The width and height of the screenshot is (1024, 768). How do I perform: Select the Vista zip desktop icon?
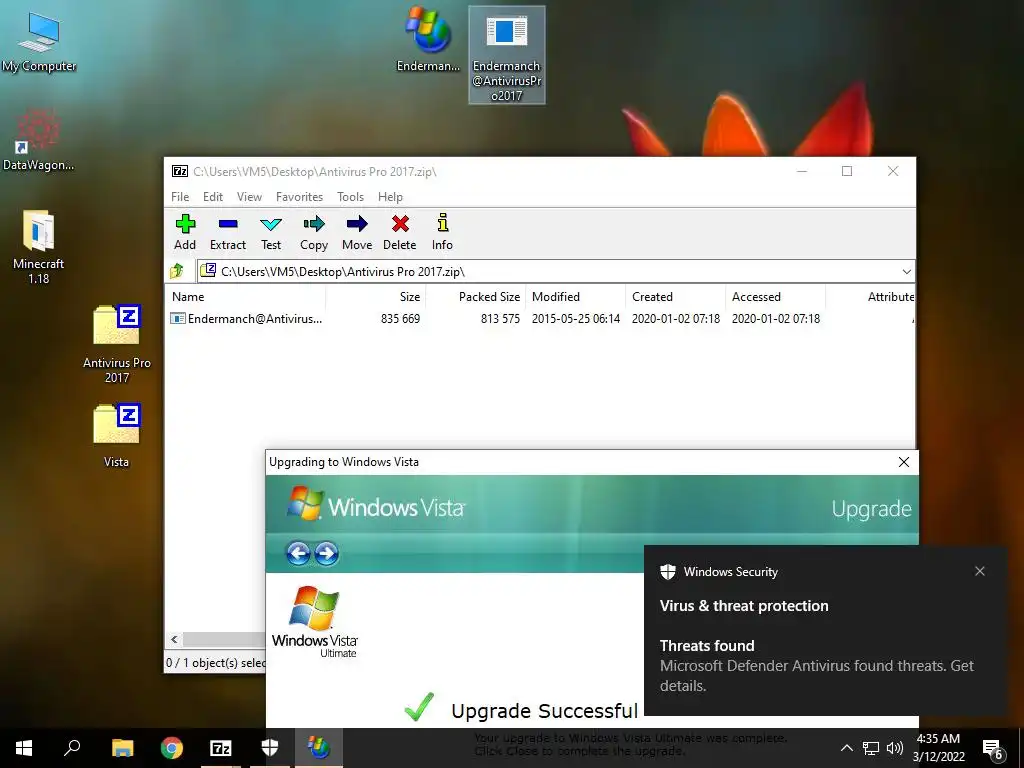pos(116,436)
